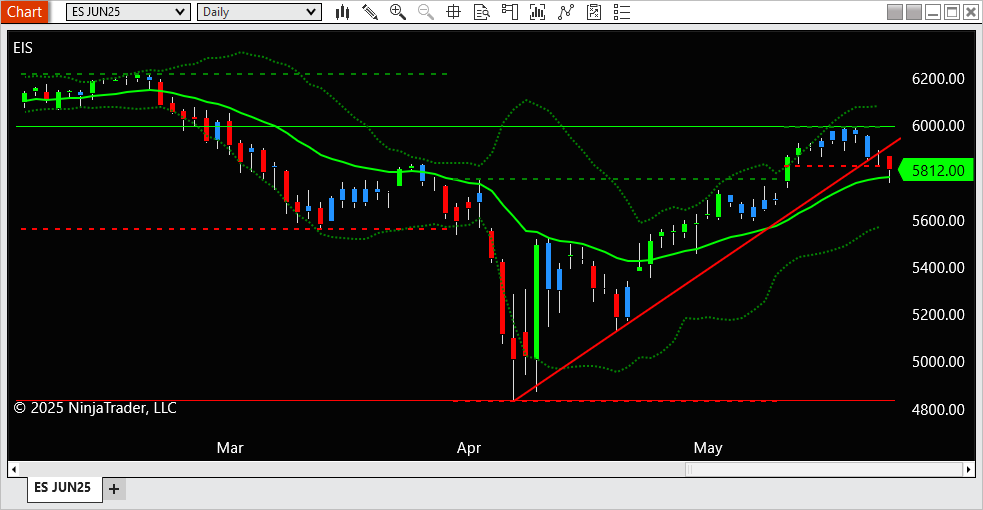983x510 pixels.
Task: Open the strategies line-graph icon
Action: pyautogui.click(x=566, y=12)
